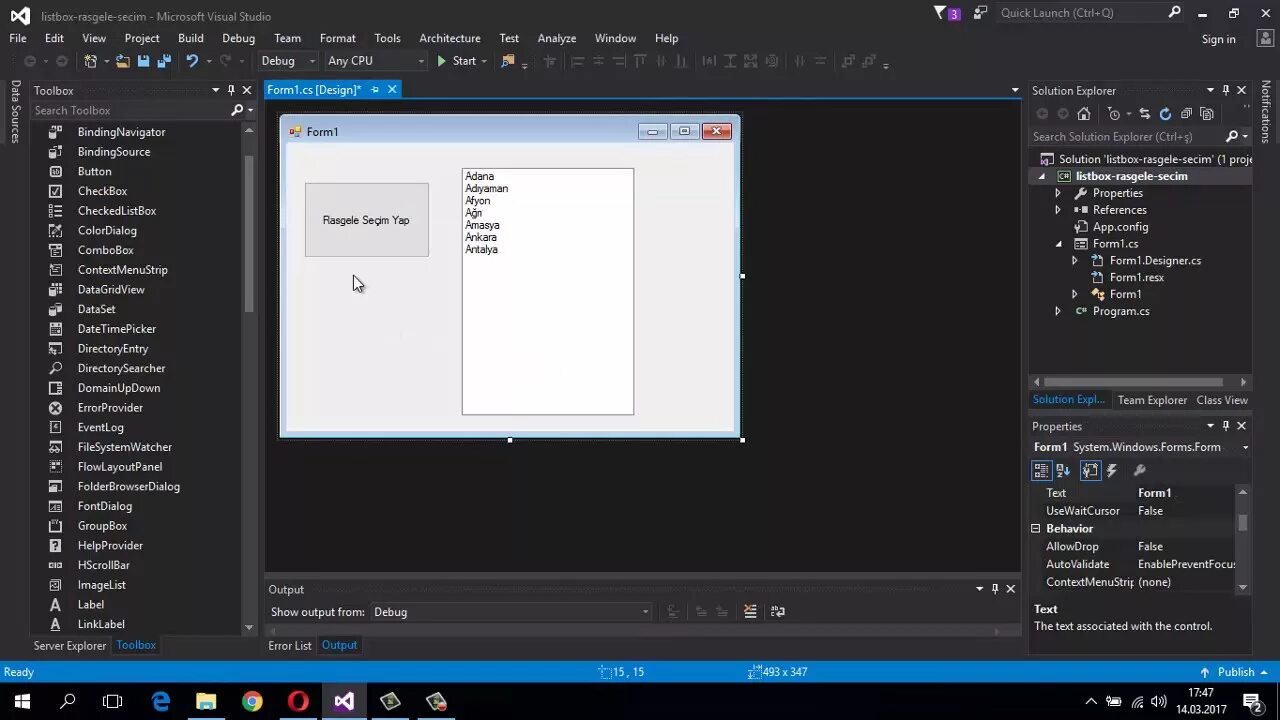Switch to the Class View tab
Viewport: 1280px width, 720px height.
pos(1222,400)
